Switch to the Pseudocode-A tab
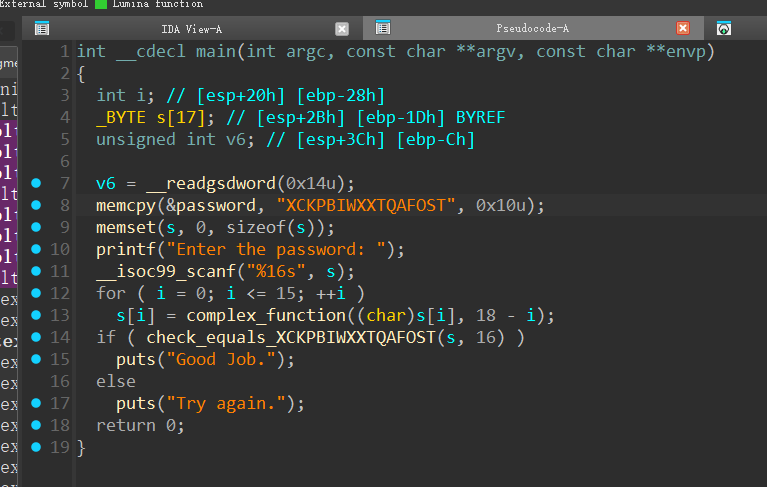 pos(532,28)
